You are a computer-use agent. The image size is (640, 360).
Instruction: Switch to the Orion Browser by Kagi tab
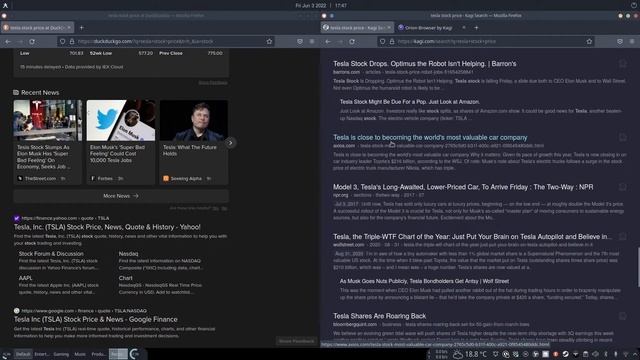428,28
